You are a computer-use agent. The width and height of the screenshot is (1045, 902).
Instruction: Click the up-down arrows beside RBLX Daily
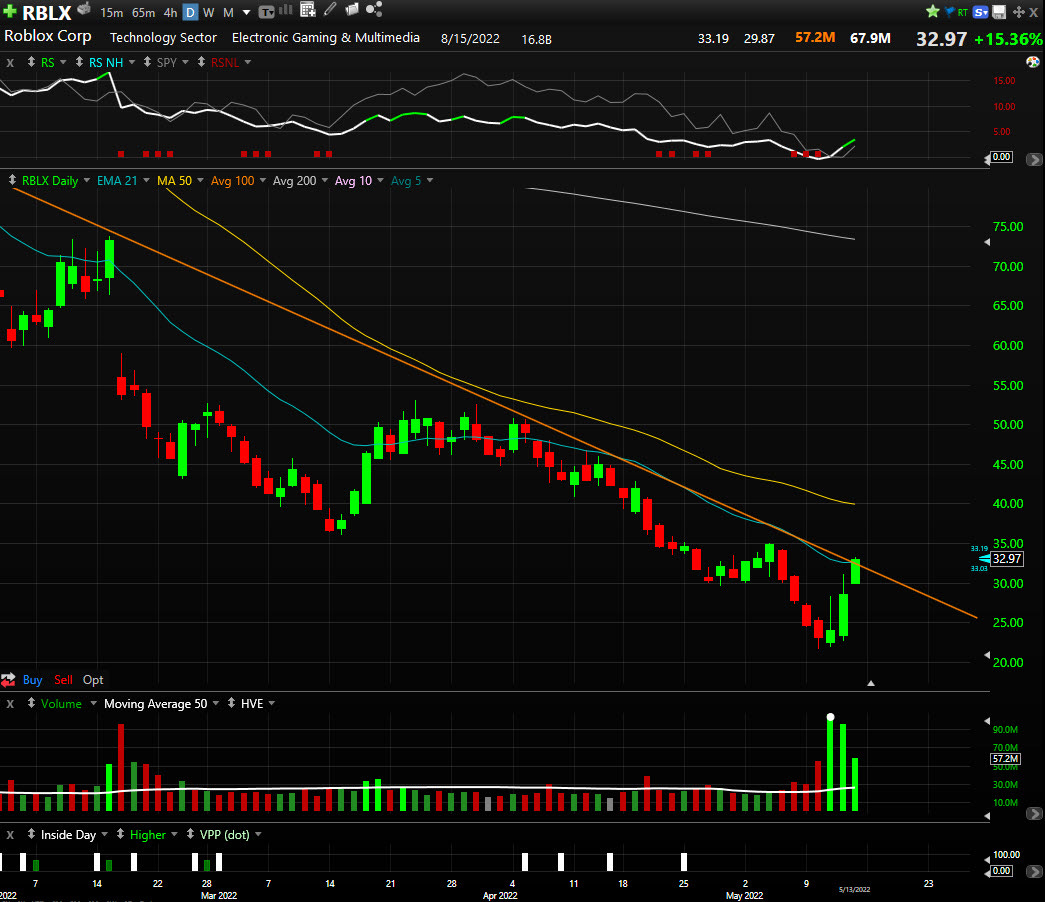coord(12,180)
